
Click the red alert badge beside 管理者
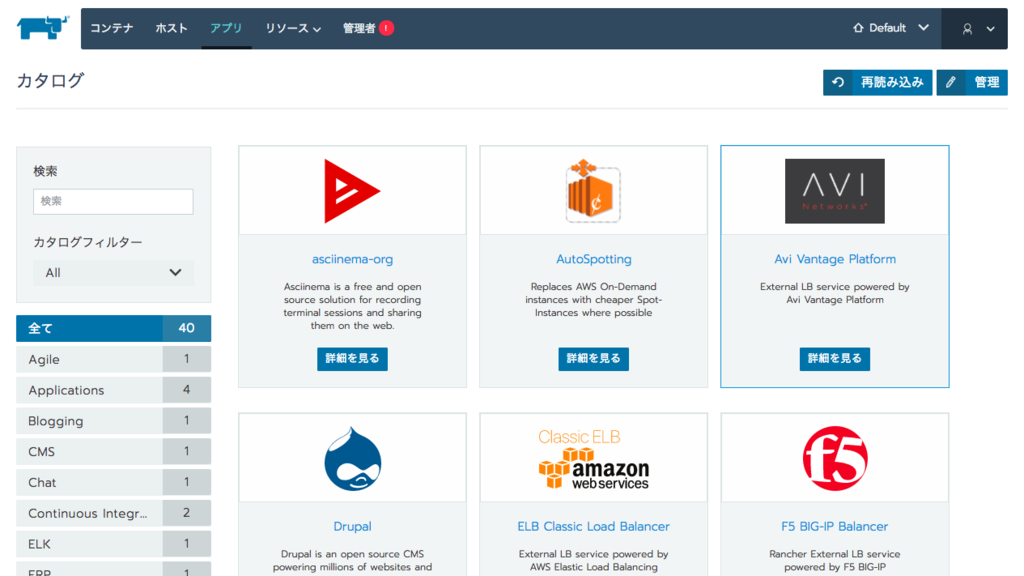[x=387, y=28]
